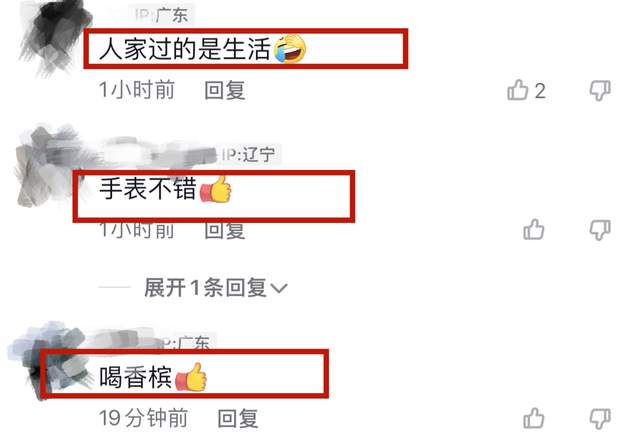Like the 手表不错 comment
The height and width of the screenshot is (435, 640).
[x=534, y=230]
